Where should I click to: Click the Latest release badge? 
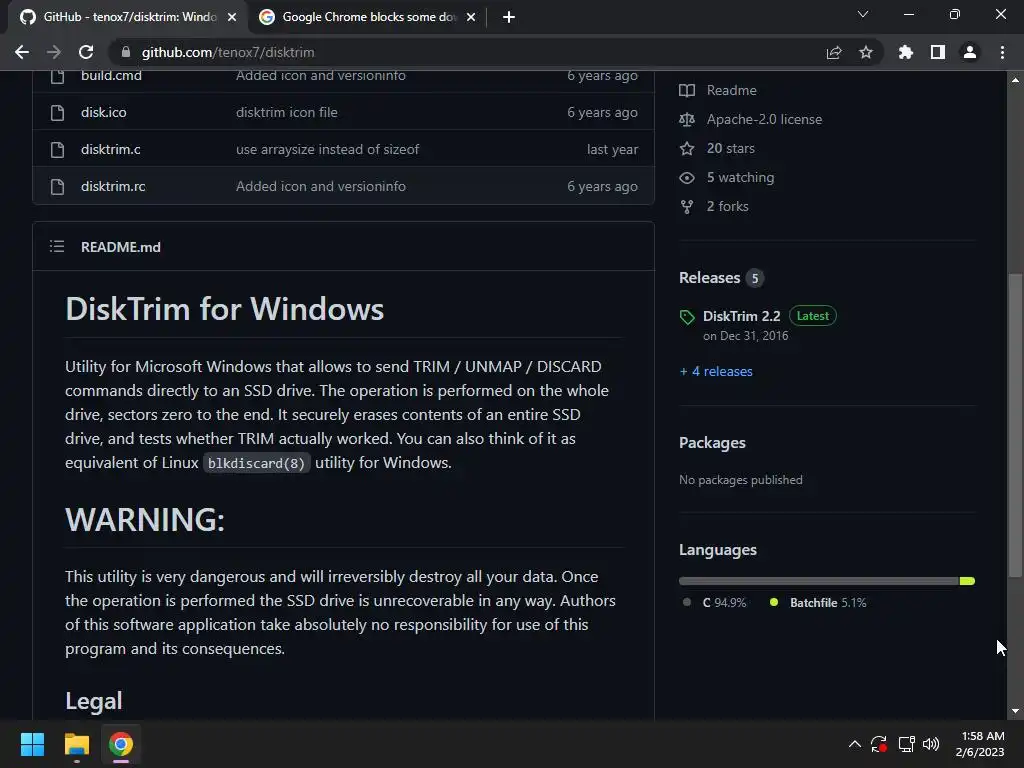812,316
